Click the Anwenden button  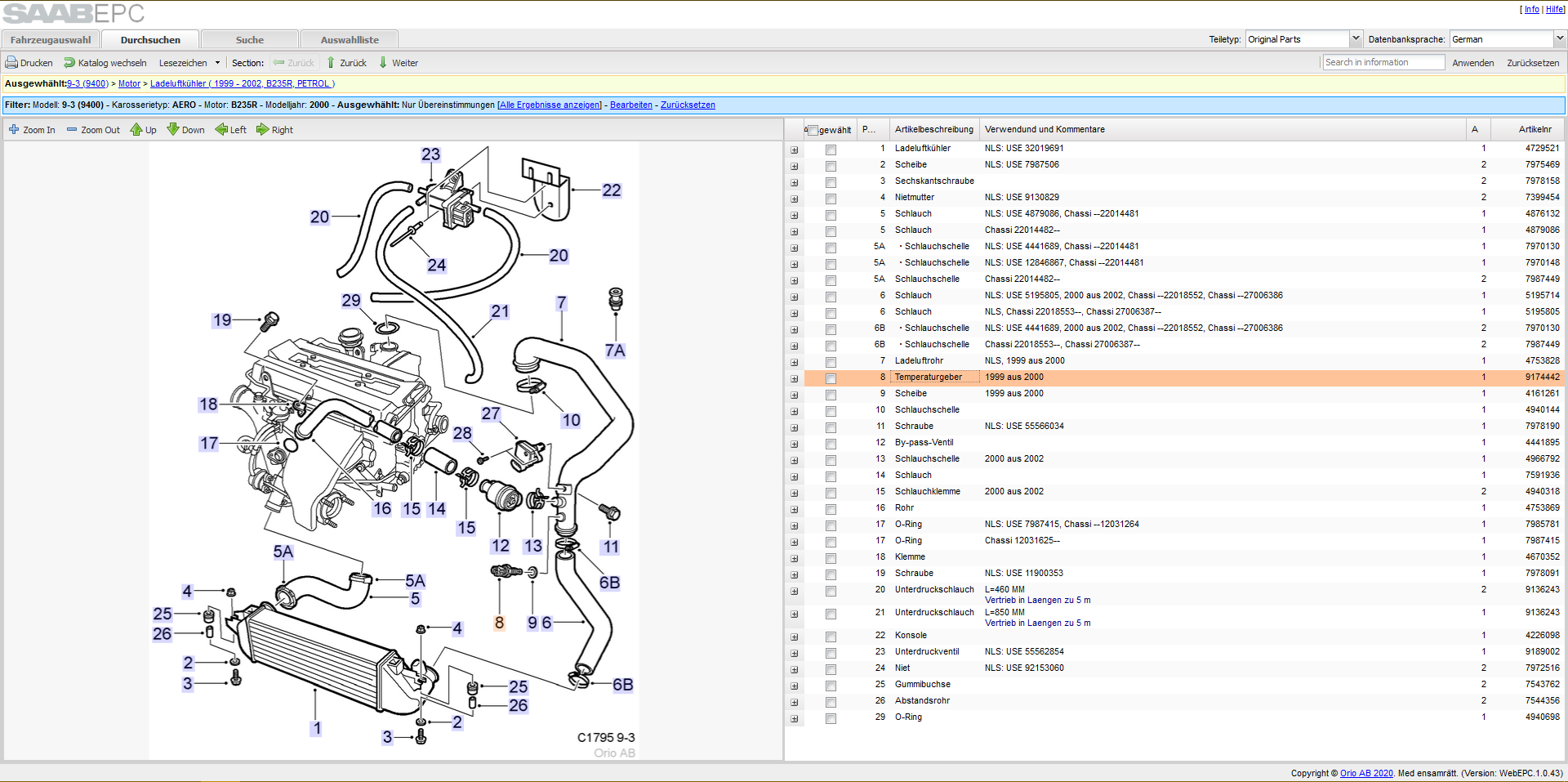point(1473,63)
